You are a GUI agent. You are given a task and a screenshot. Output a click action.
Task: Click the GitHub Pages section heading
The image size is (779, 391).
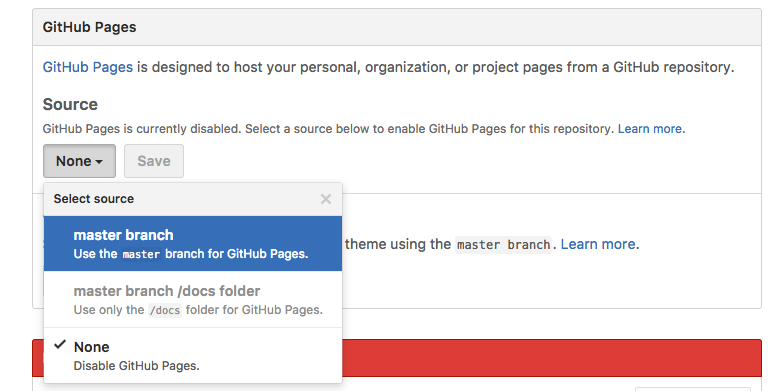(x=89, y=27)
